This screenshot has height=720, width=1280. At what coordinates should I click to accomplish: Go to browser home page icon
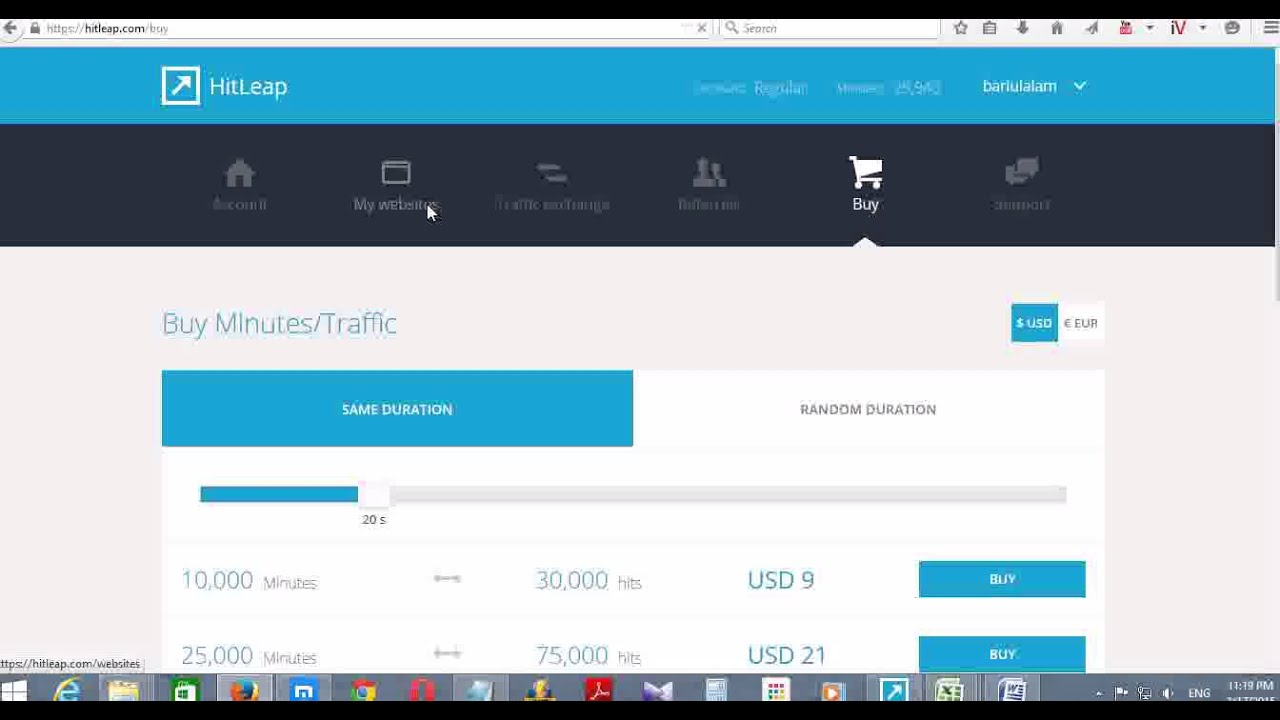pos(1057,28)
